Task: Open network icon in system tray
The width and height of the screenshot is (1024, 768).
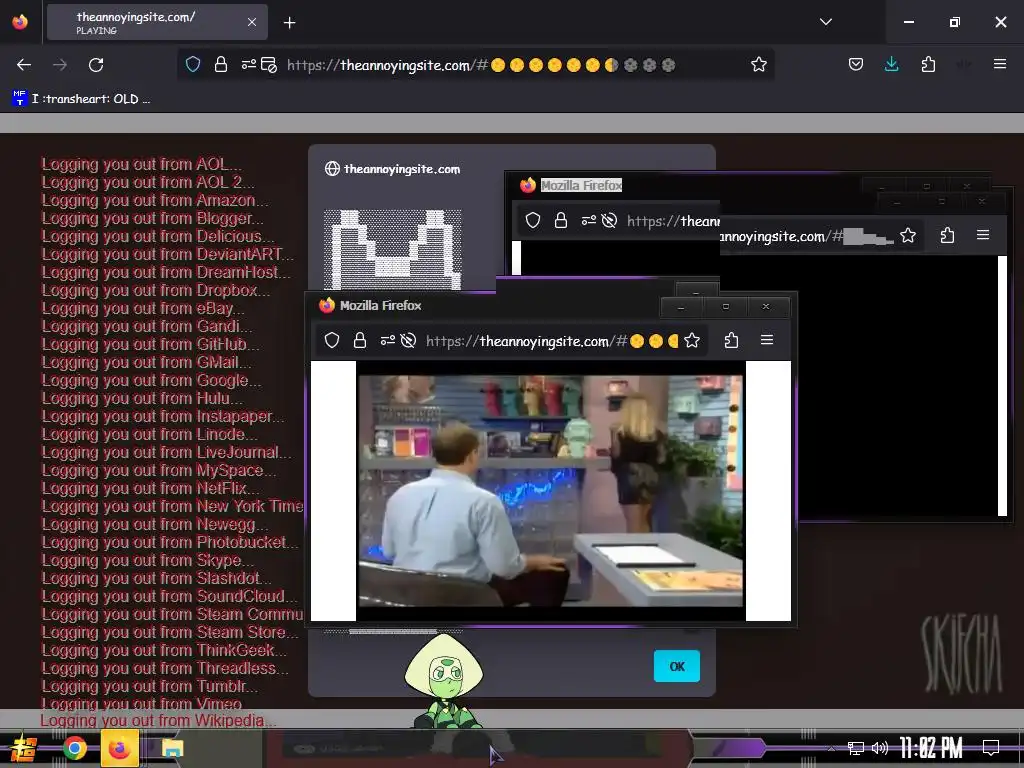Action: [x=856, y=748]
